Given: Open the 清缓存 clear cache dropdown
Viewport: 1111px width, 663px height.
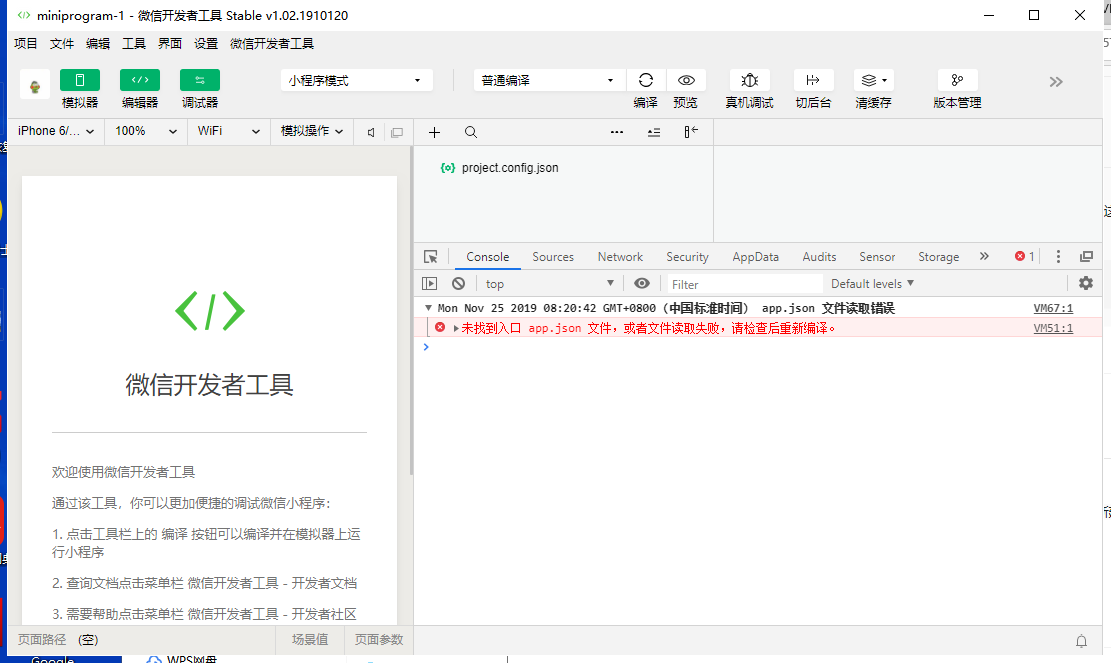Looking at the screenshot, I should (874, 80).
